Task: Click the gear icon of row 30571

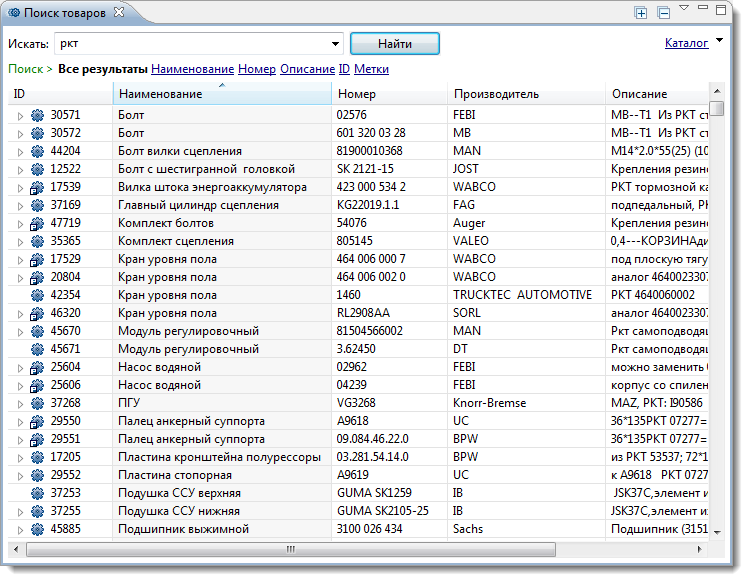Action: coord(37,115)
